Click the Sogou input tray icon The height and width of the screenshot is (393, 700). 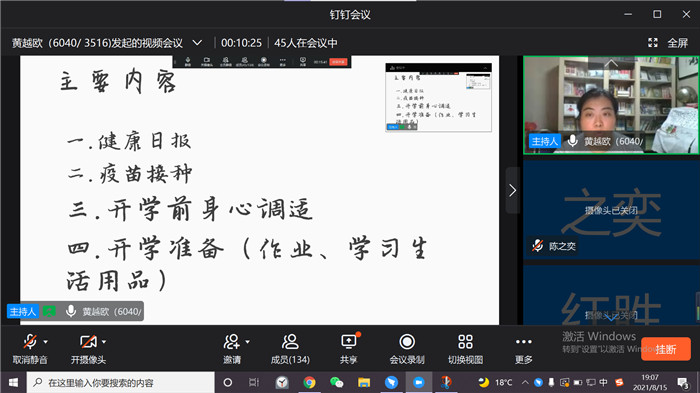click(619, 382)
